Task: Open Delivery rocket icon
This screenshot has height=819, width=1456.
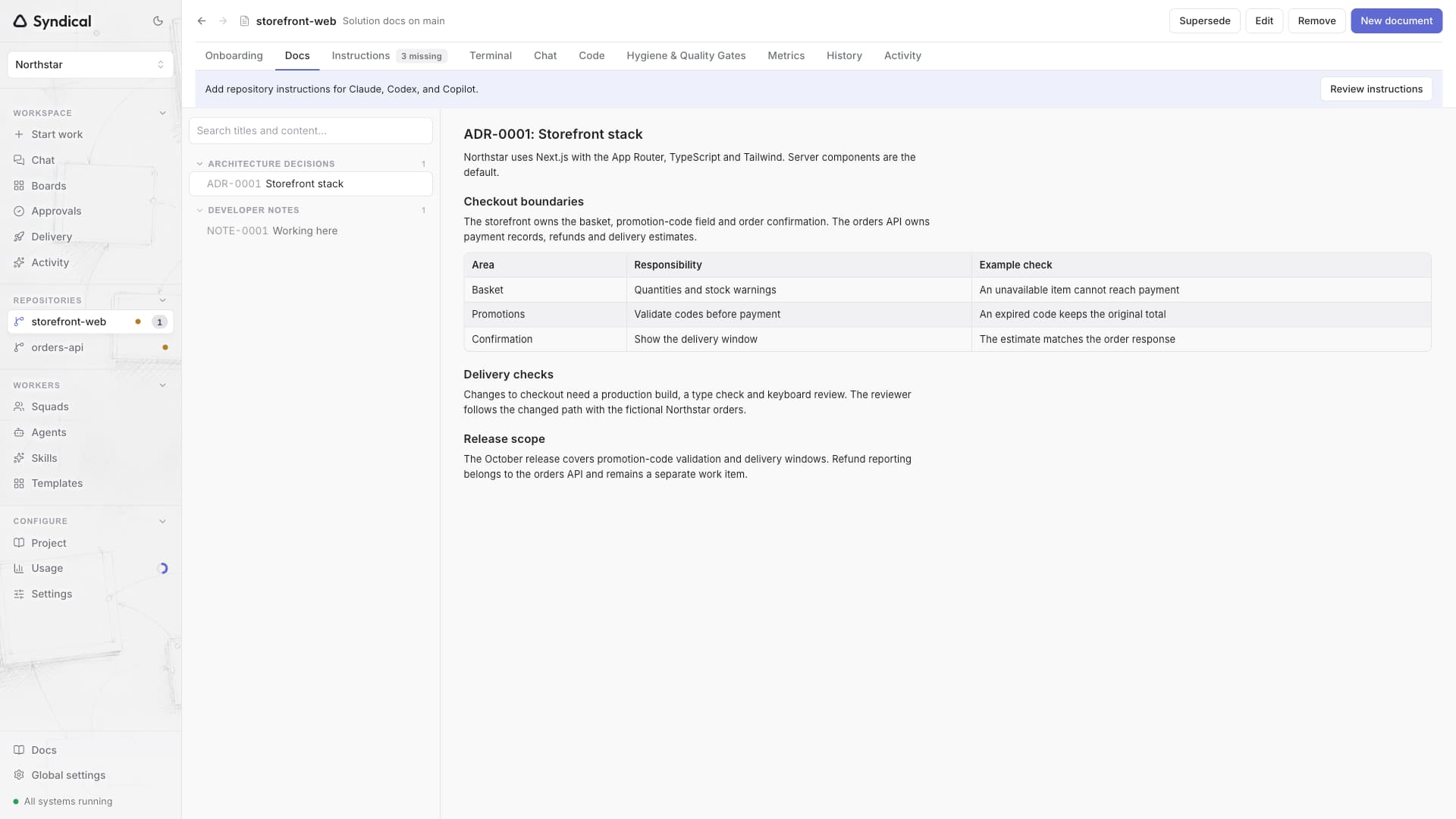Action: (19, 237)
